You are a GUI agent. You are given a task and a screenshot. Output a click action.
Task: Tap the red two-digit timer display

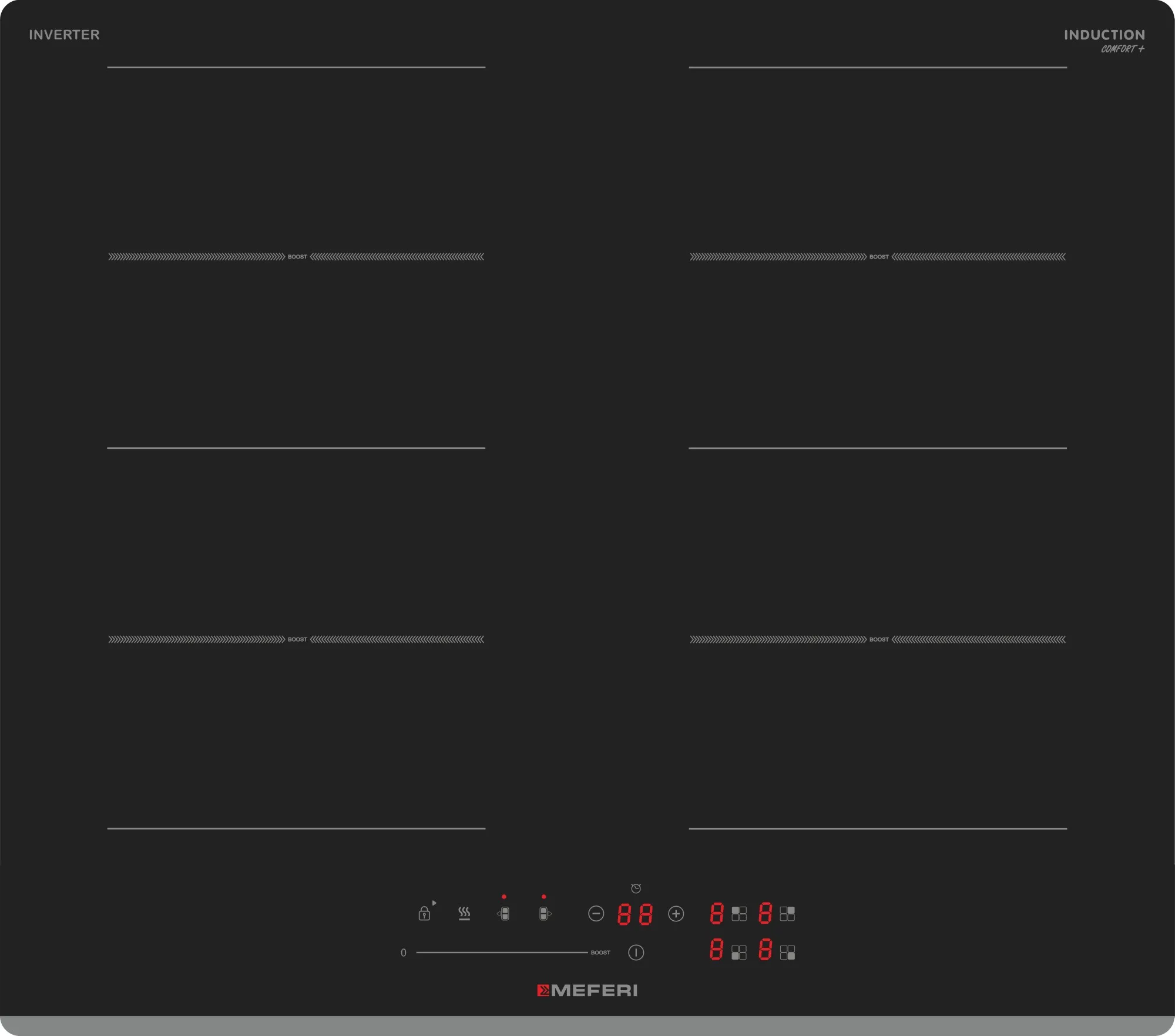tap(635, 914)
